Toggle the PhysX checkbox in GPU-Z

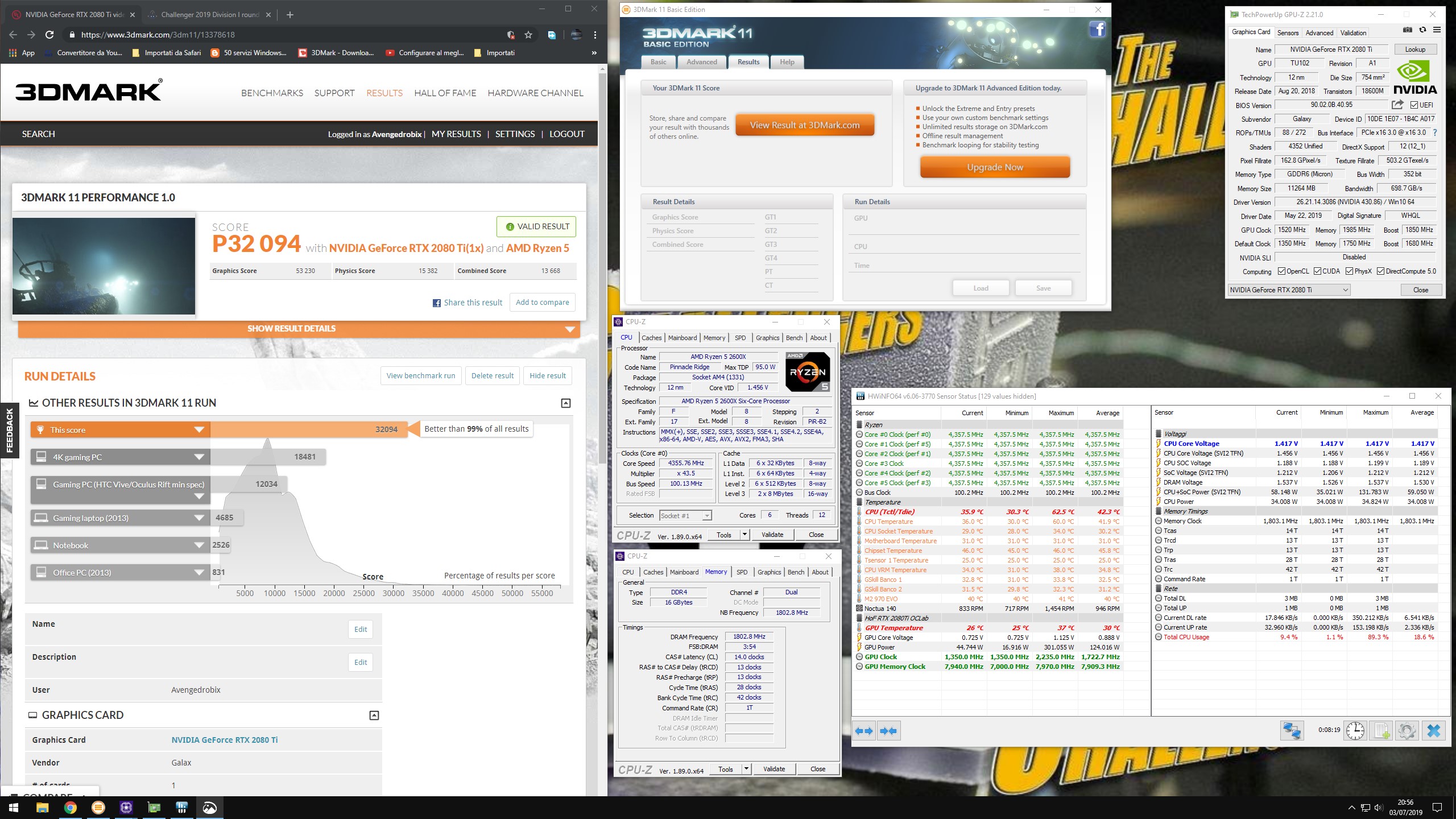pyautogui.click(x=1349, y=271)
